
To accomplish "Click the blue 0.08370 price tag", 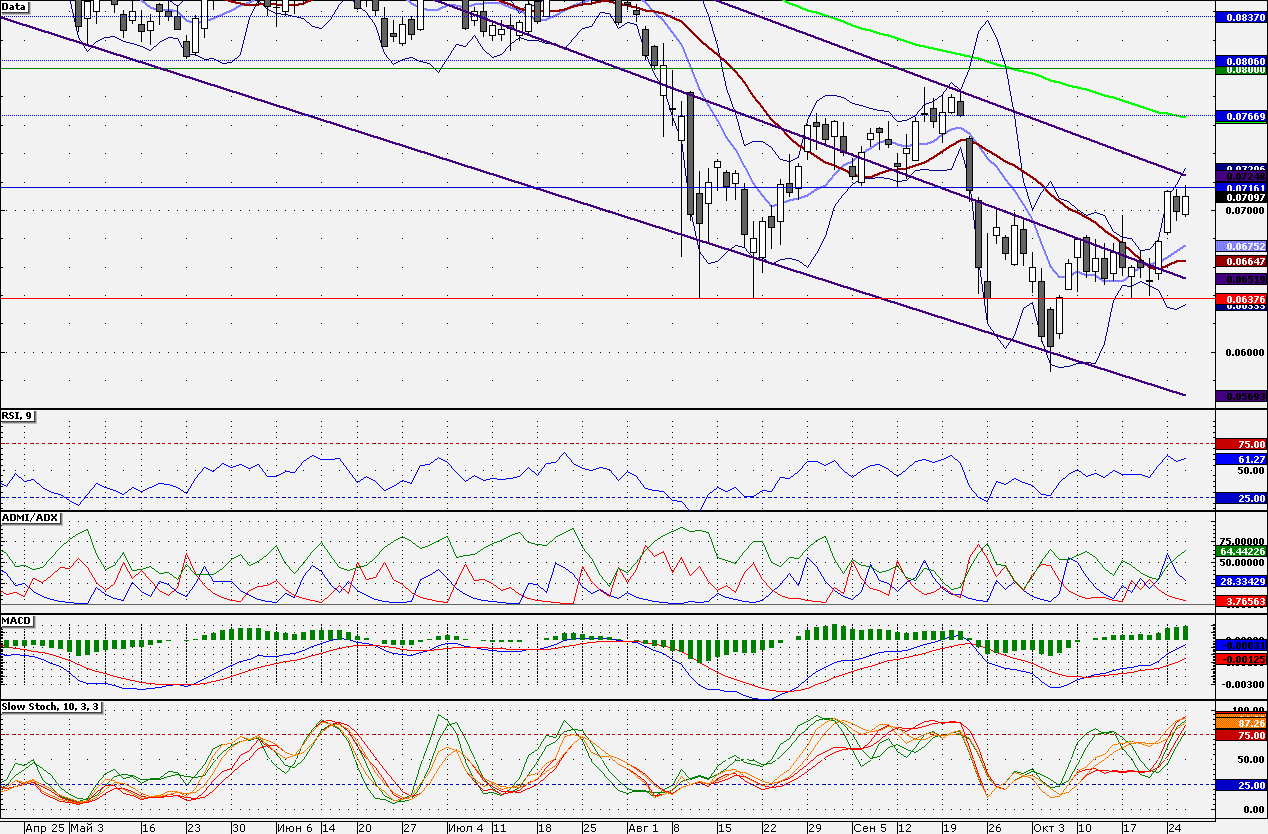I will (1240, 18).
